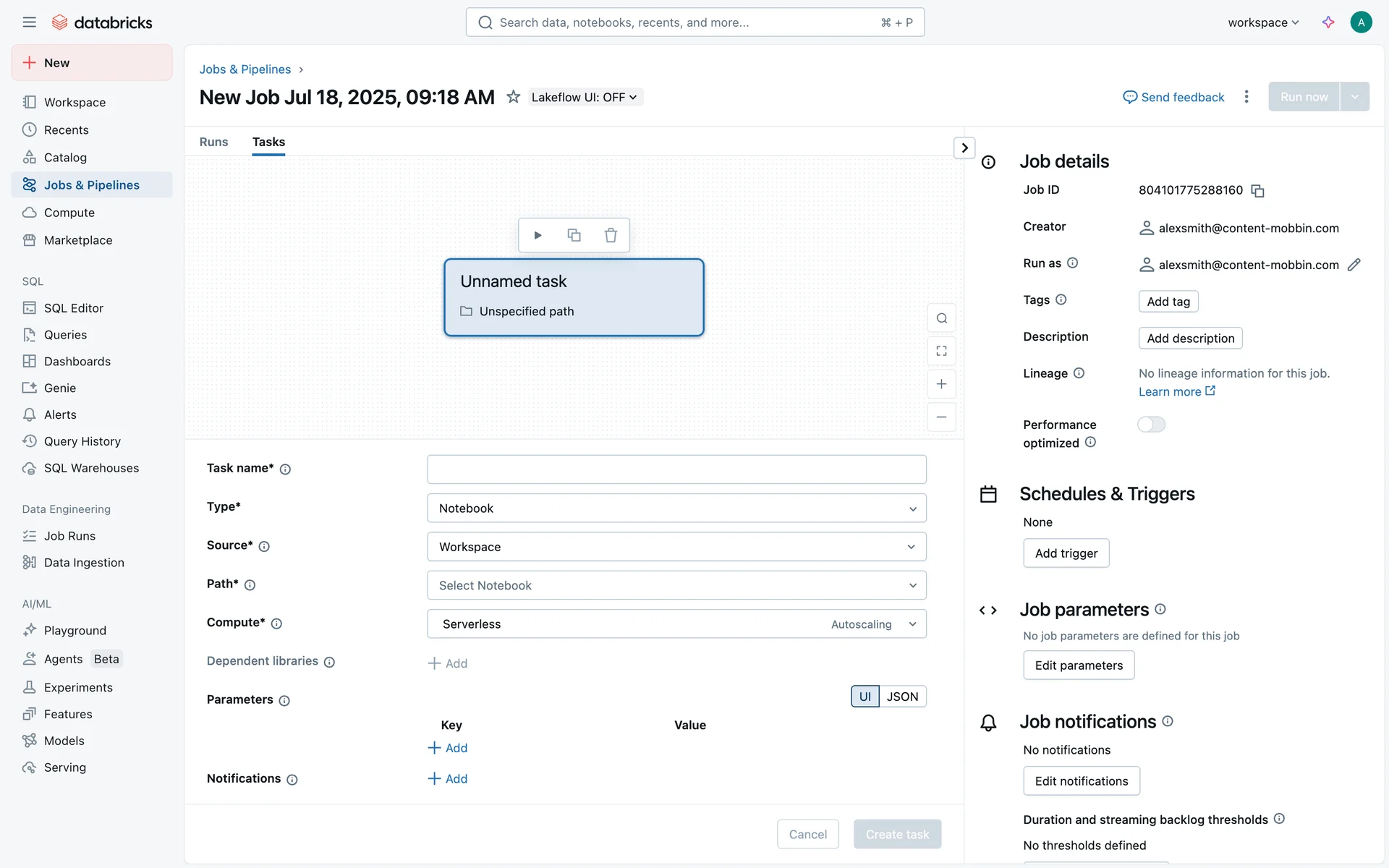Toggle Performance optimized switch

(1151, 425)
